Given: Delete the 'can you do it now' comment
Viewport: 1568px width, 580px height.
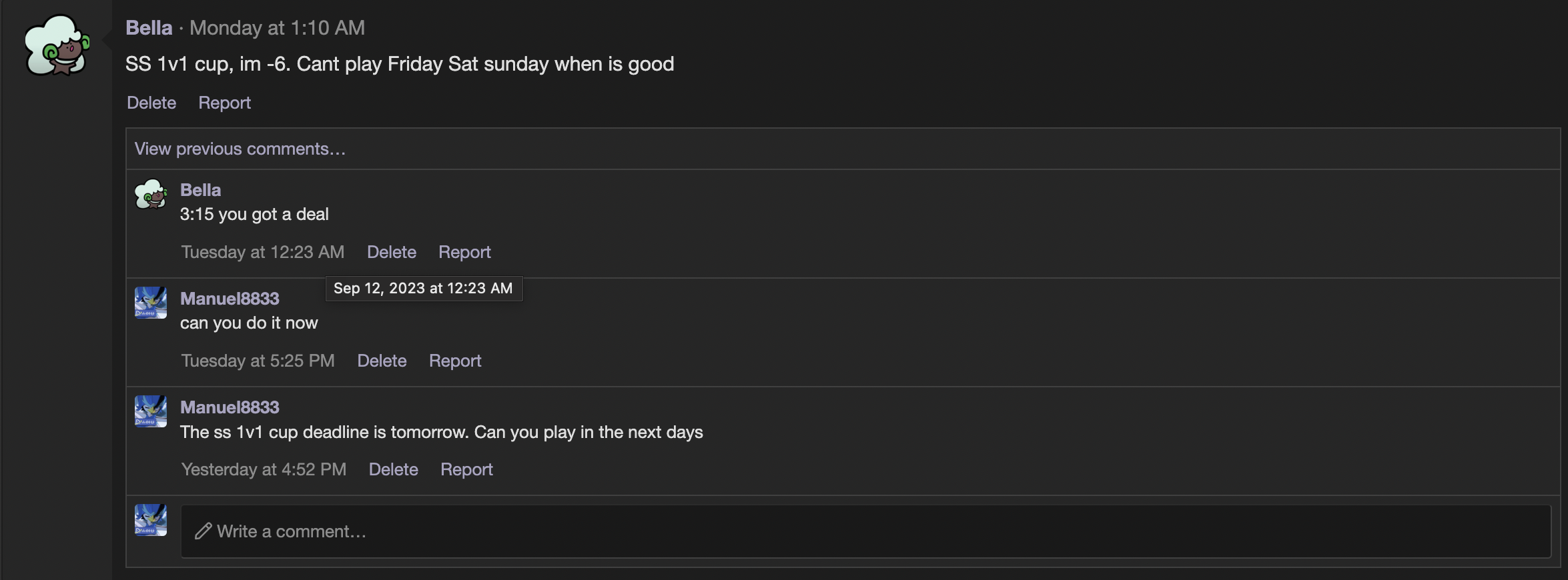Looking at the screenshot, I should pos(382,361).
